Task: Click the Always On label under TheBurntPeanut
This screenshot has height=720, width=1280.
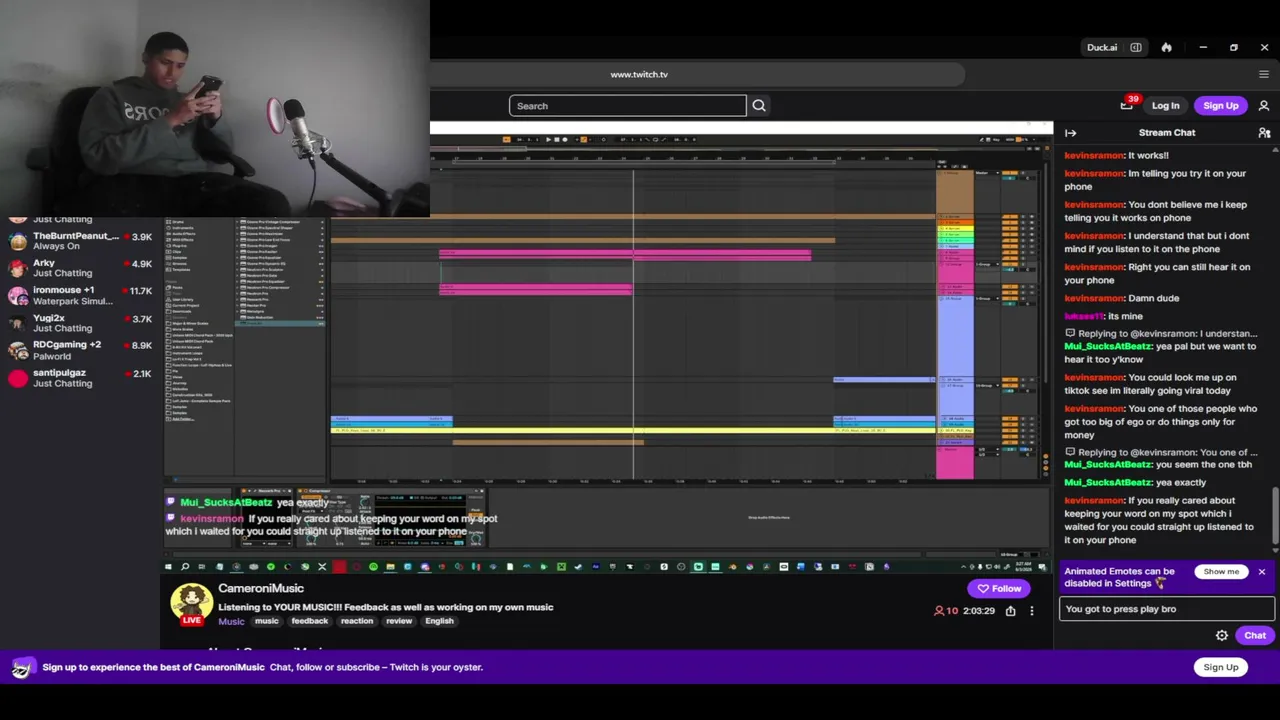Action: [56, 246]
